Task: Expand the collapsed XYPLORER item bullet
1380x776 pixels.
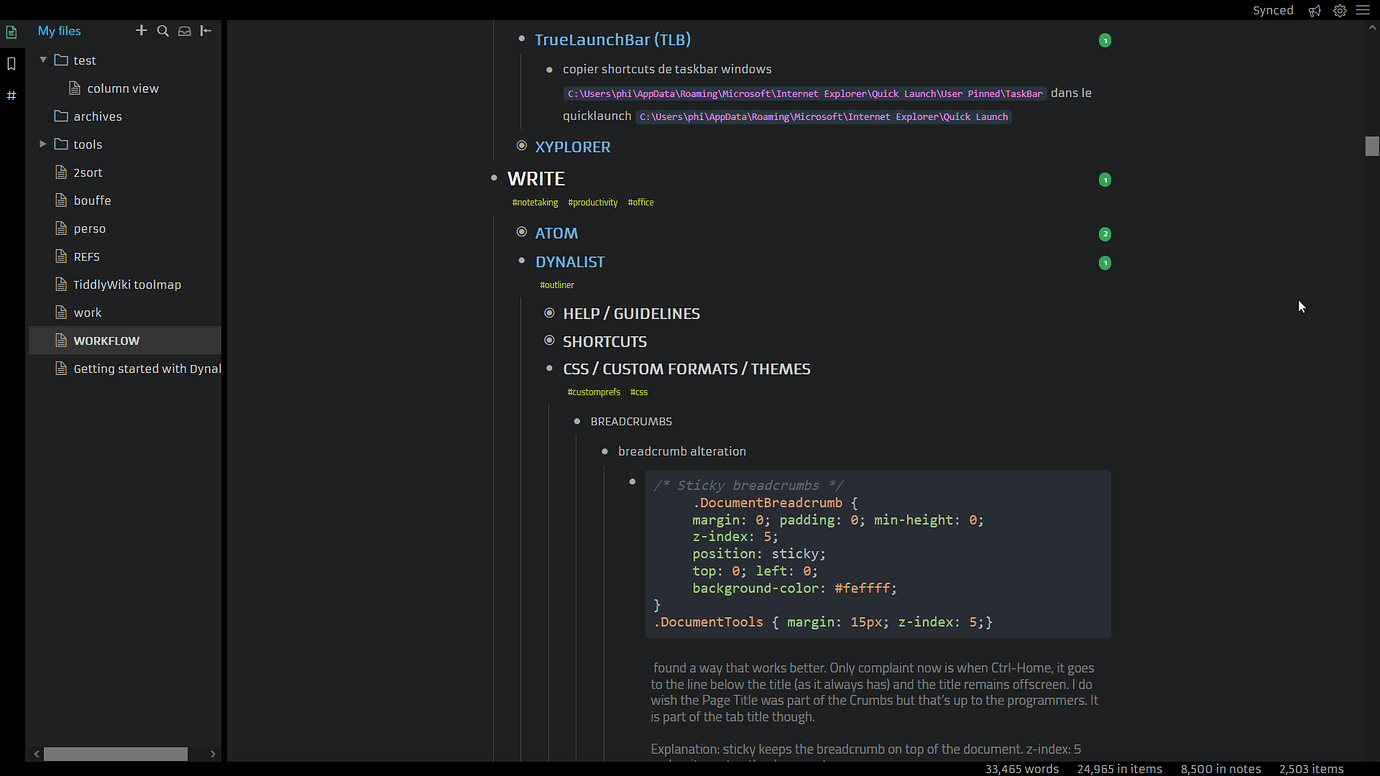Action: tap(521, 145)
